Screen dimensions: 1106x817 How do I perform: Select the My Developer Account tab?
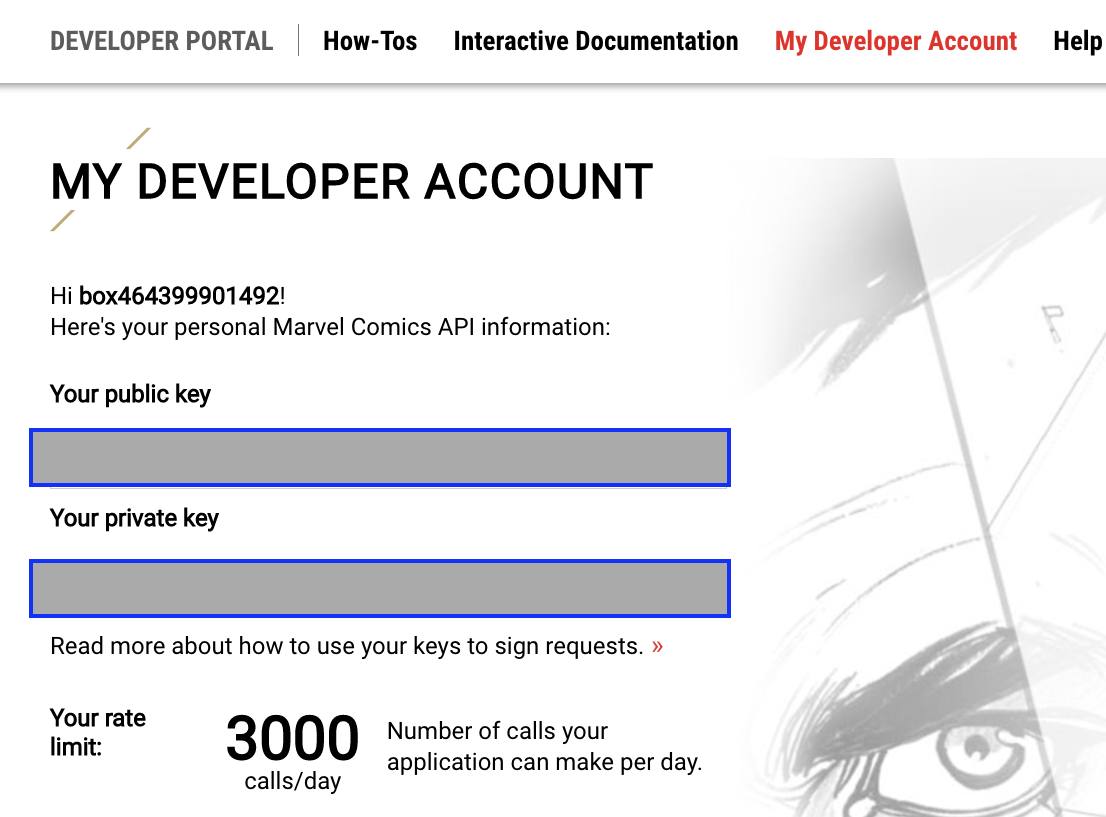(x=895, y=41)
